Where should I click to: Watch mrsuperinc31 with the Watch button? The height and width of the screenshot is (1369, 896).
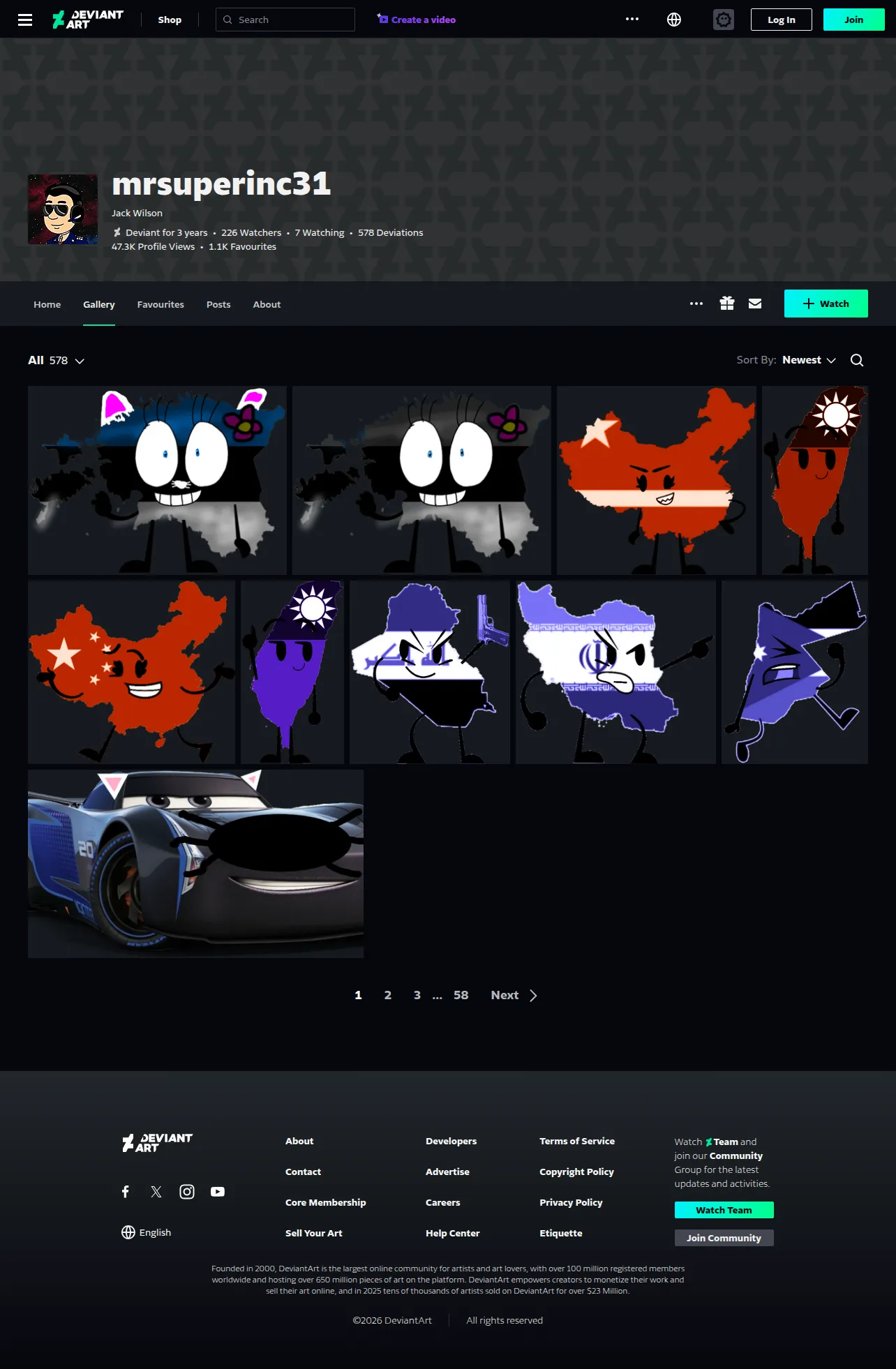coord(826,304)
